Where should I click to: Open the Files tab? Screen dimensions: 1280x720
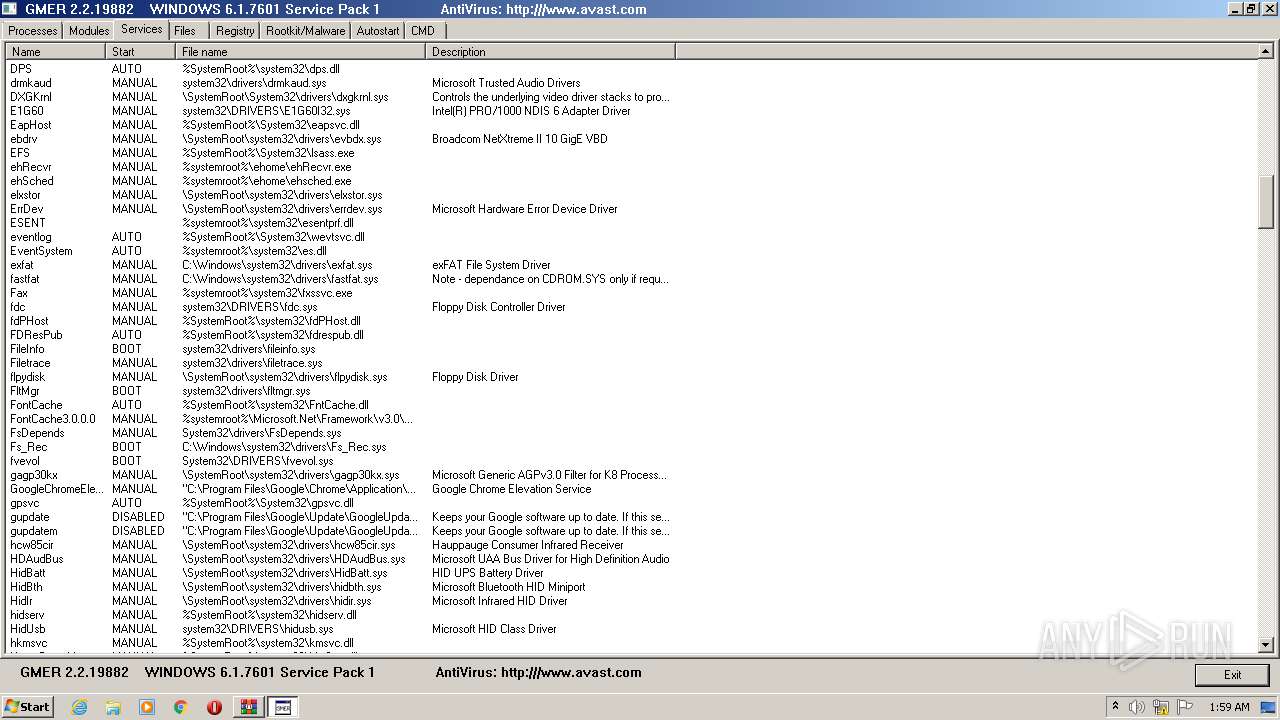tap(185, 31)
